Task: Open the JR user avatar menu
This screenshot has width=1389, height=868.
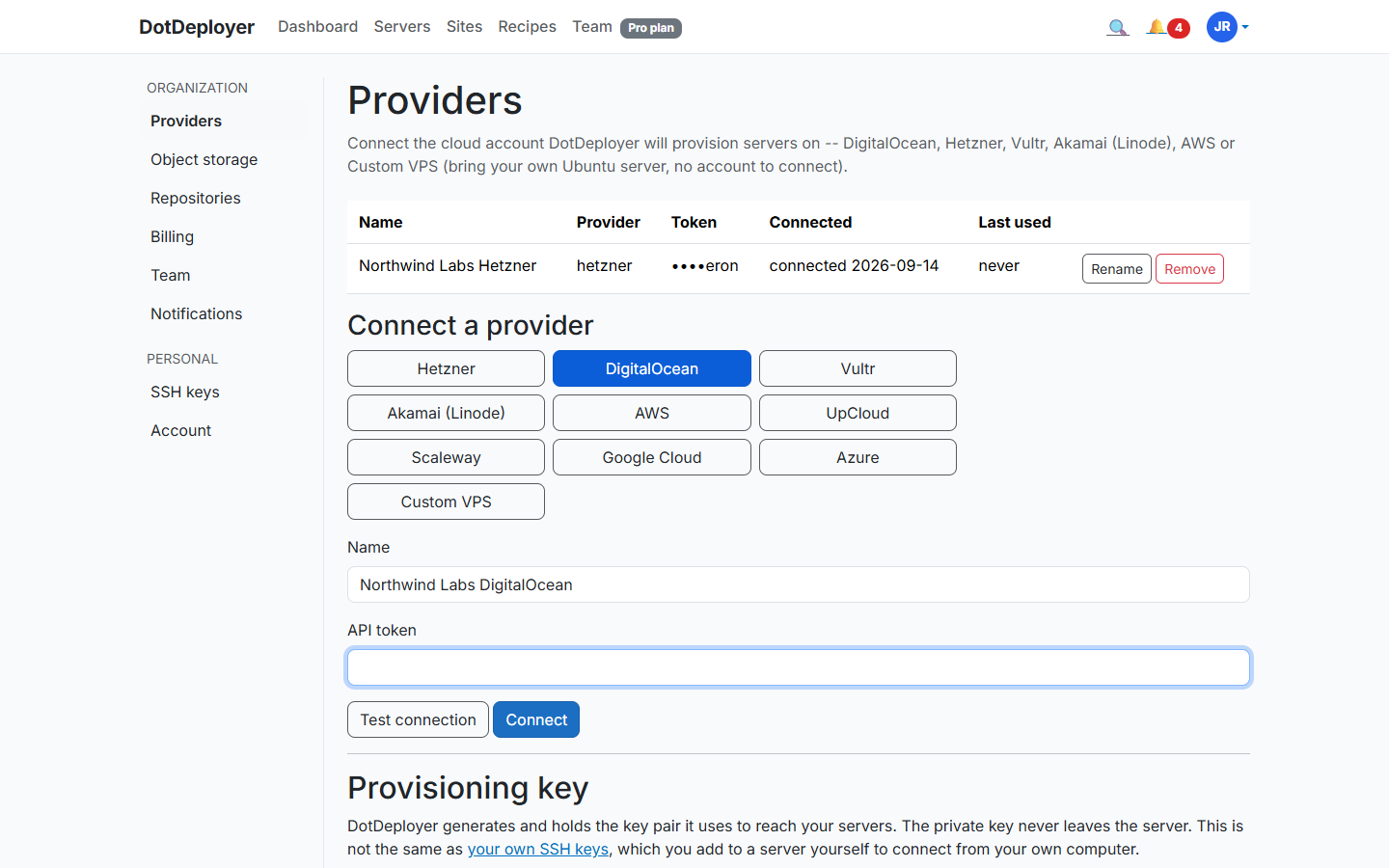Action: click(1227, 27)
